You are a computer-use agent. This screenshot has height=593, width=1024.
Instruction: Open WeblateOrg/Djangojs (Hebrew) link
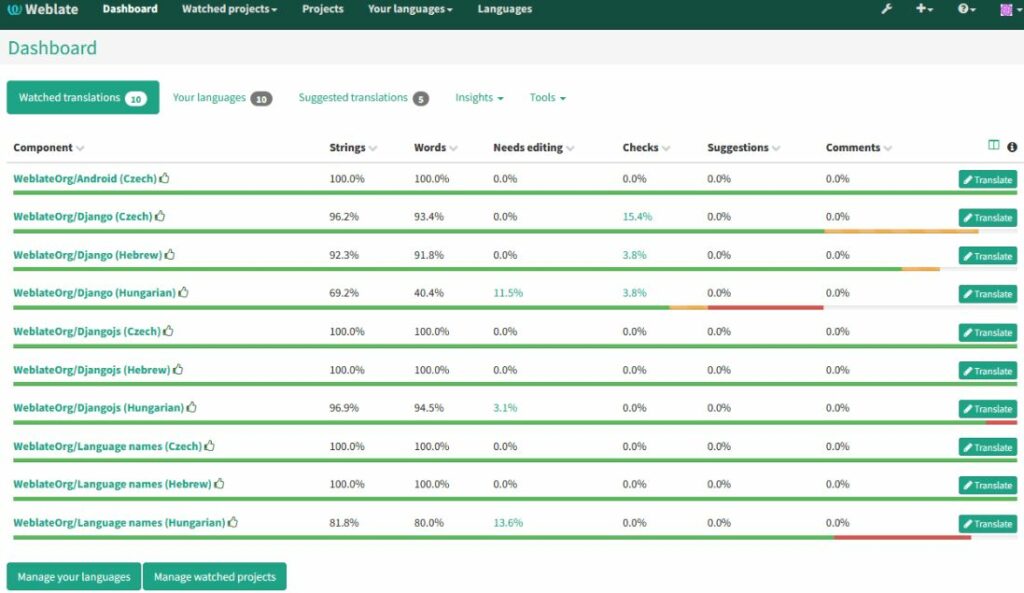pos(92,370)
